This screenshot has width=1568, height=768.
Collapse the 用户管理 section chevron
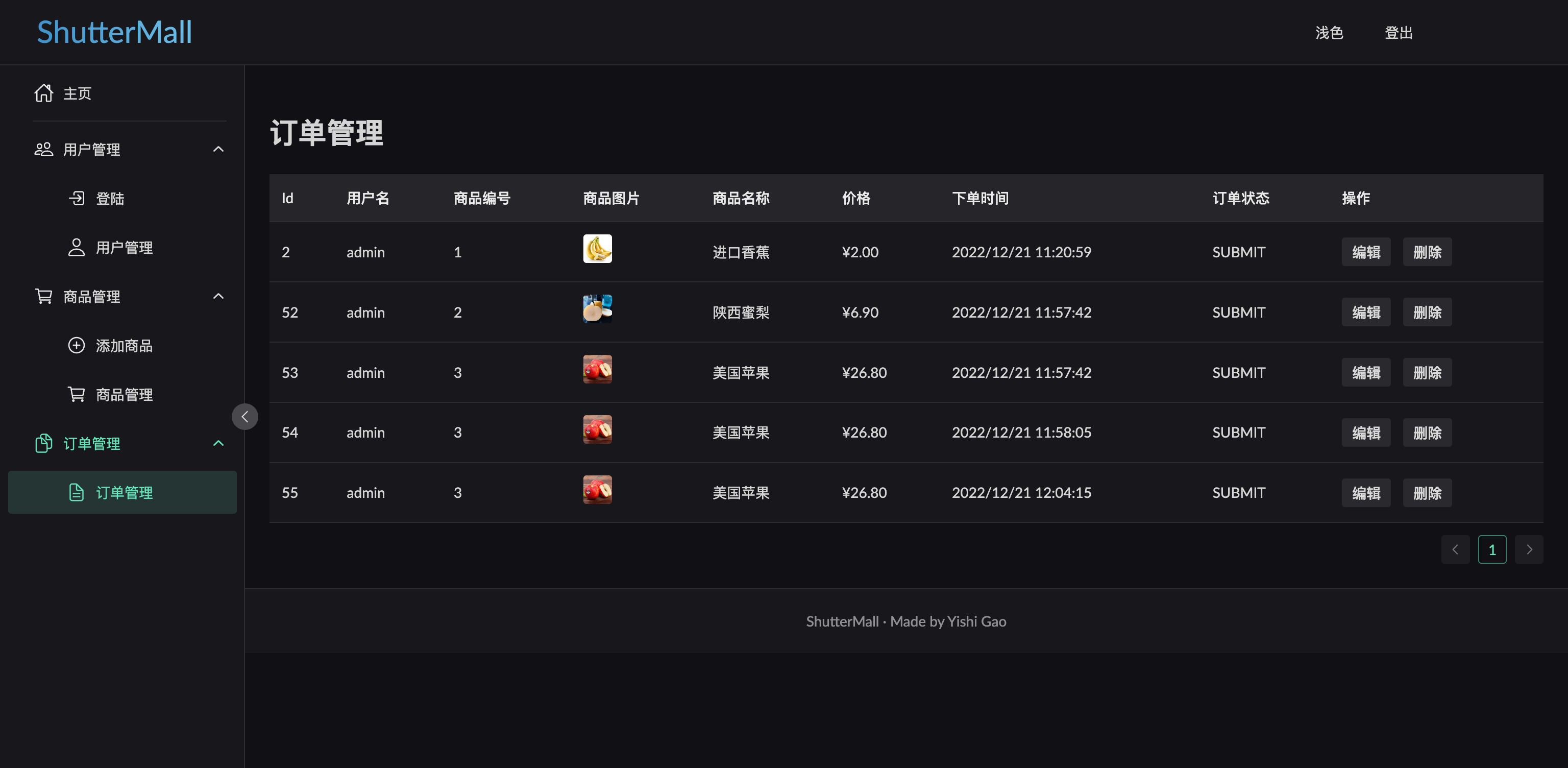tap(218, 149)
